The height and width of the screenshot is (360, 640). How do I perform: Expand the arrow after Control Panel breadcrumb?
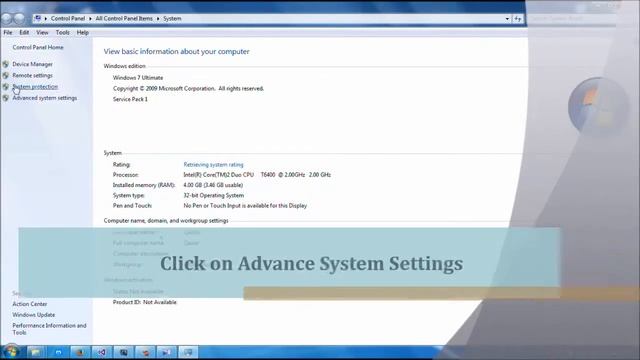(x=90, y=19)
